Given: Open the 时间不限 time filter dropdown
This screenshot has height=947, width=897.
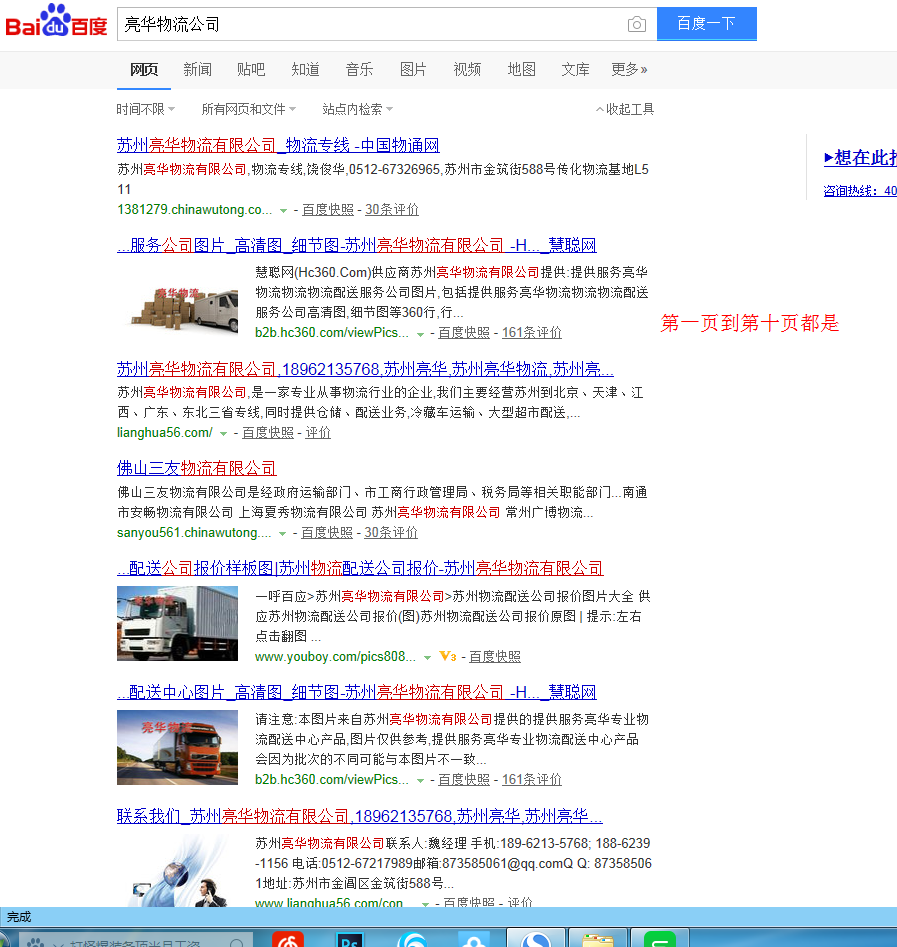Looking at the screenshot, I should coord(146,109).
